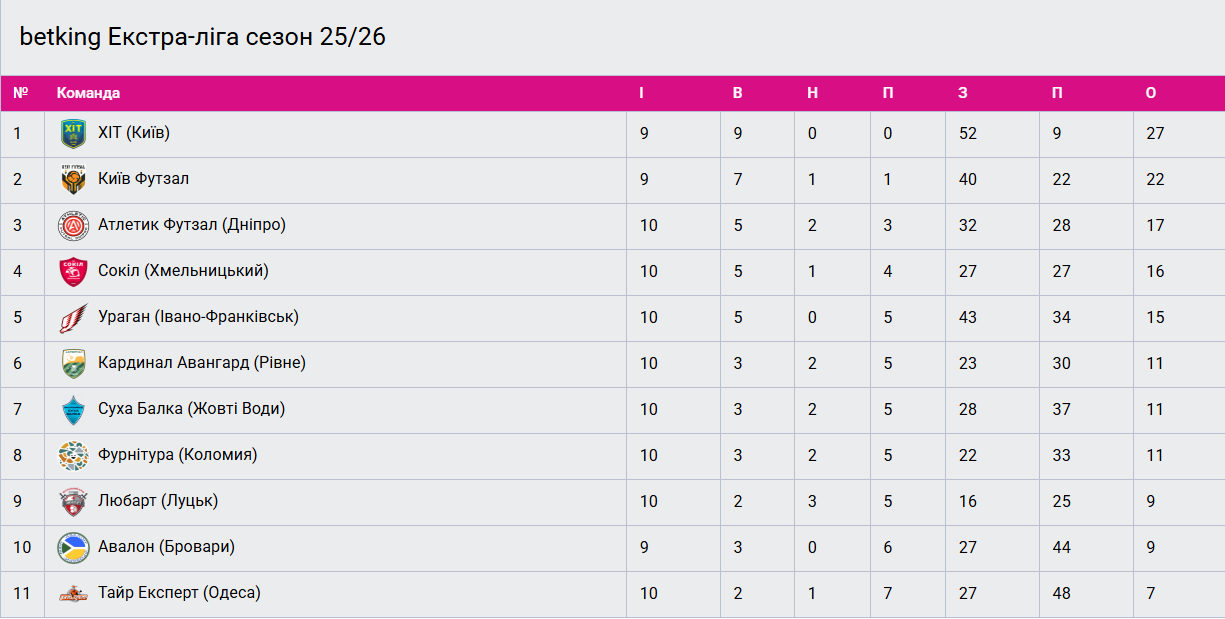Click the Київ Футзал team logo
This screenshot has width=1225, height=619.
click(73, 180)
